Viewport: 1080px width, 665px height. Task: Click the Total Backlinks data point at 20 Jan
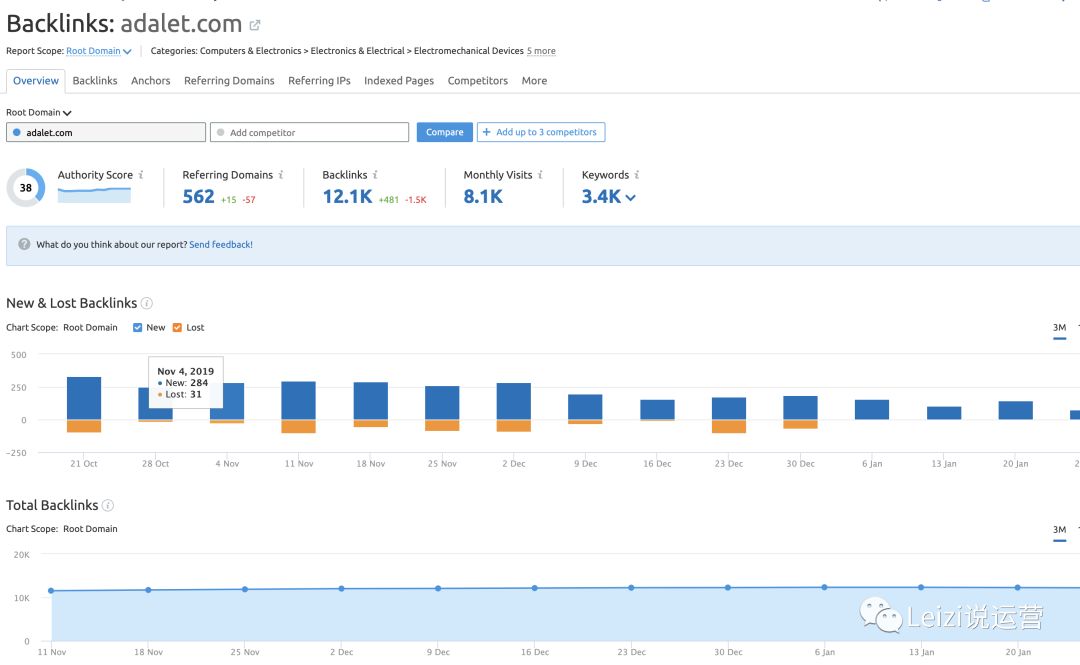click(x=1018, y=588)
